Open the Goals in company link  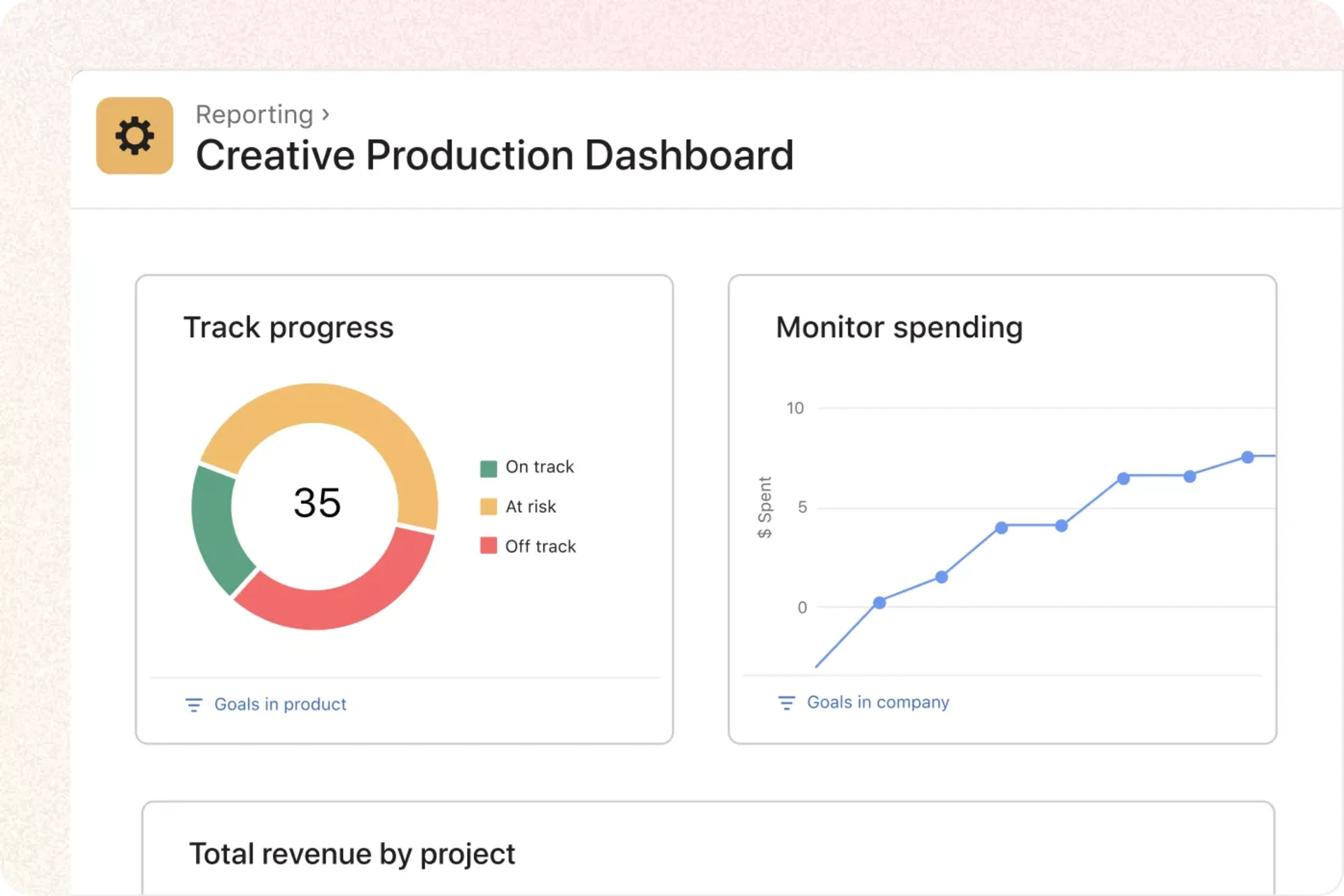pyautogui.click(x=878, y=702)
